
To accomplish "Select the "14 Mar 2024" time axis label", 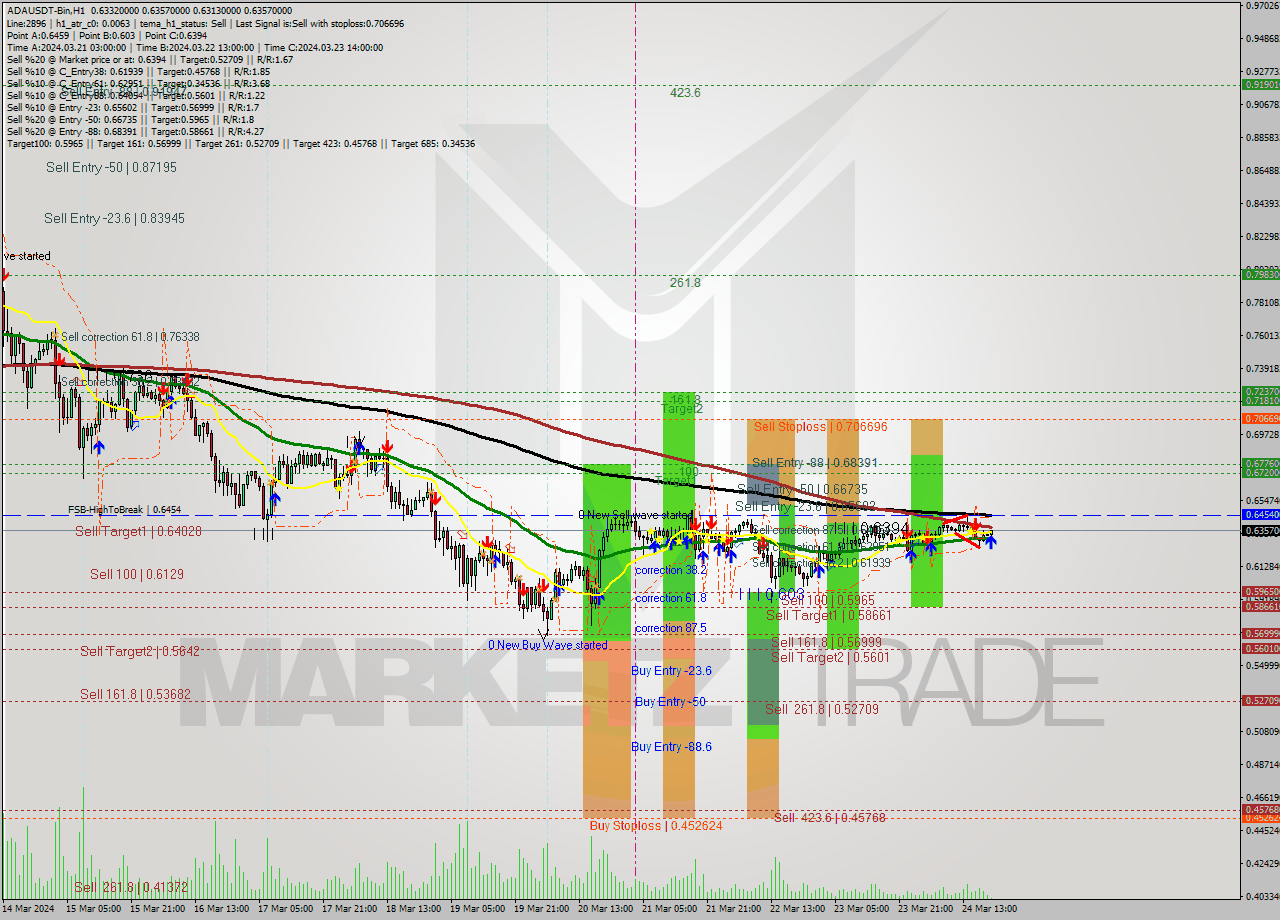I will [x=29, y=908].
